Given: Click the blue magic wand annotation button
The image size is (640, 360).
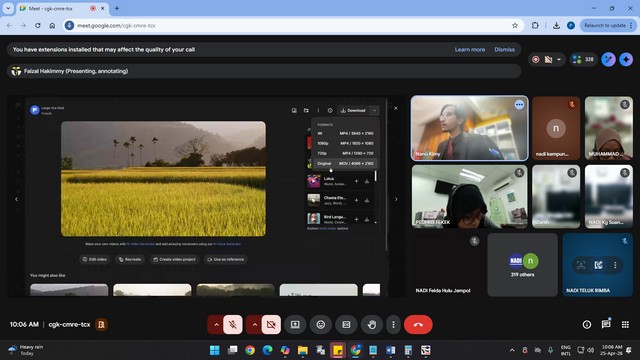Looking at the screenshot, I should [608, 60].
